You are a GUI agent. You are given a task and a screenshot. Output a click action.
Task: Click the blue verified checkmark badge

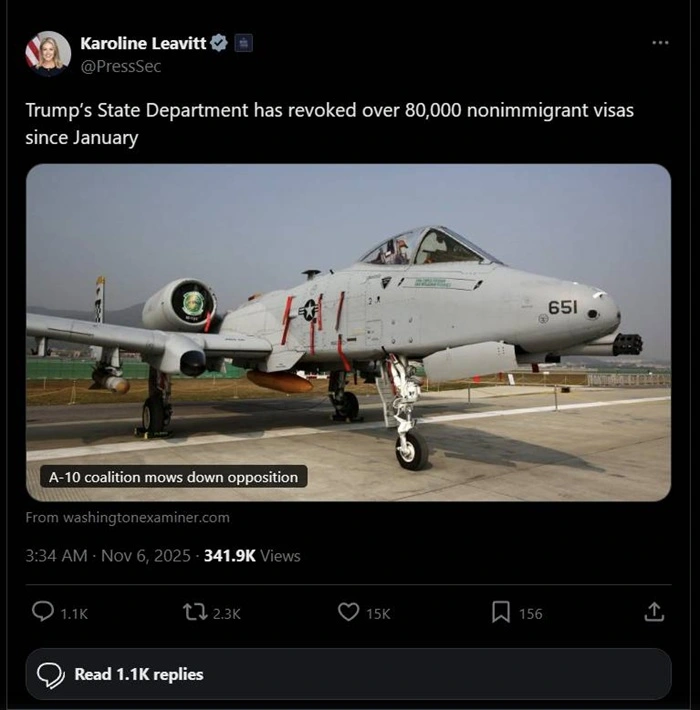(219, 43)
